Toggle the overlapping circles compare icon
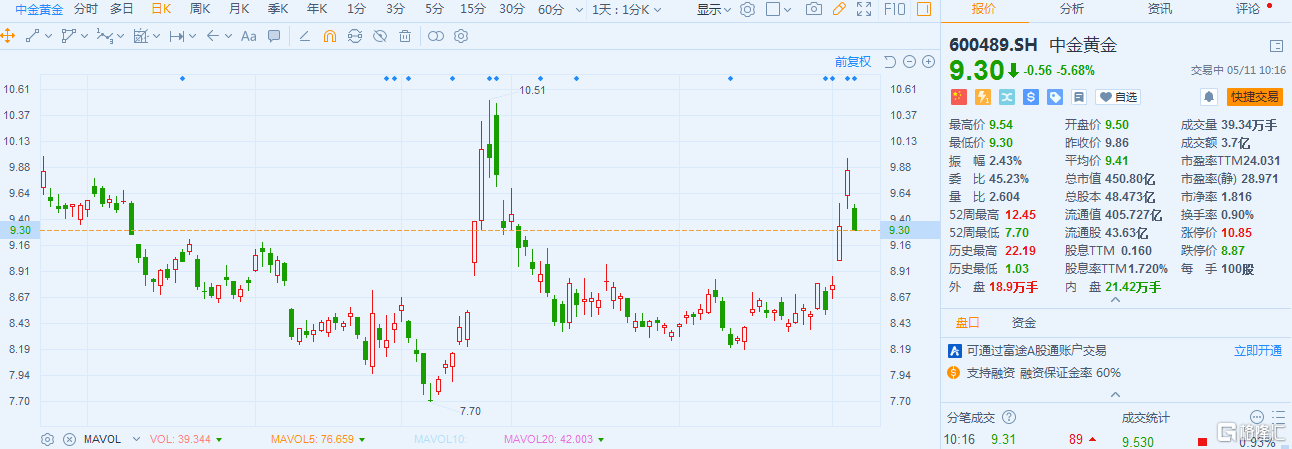 436,36
